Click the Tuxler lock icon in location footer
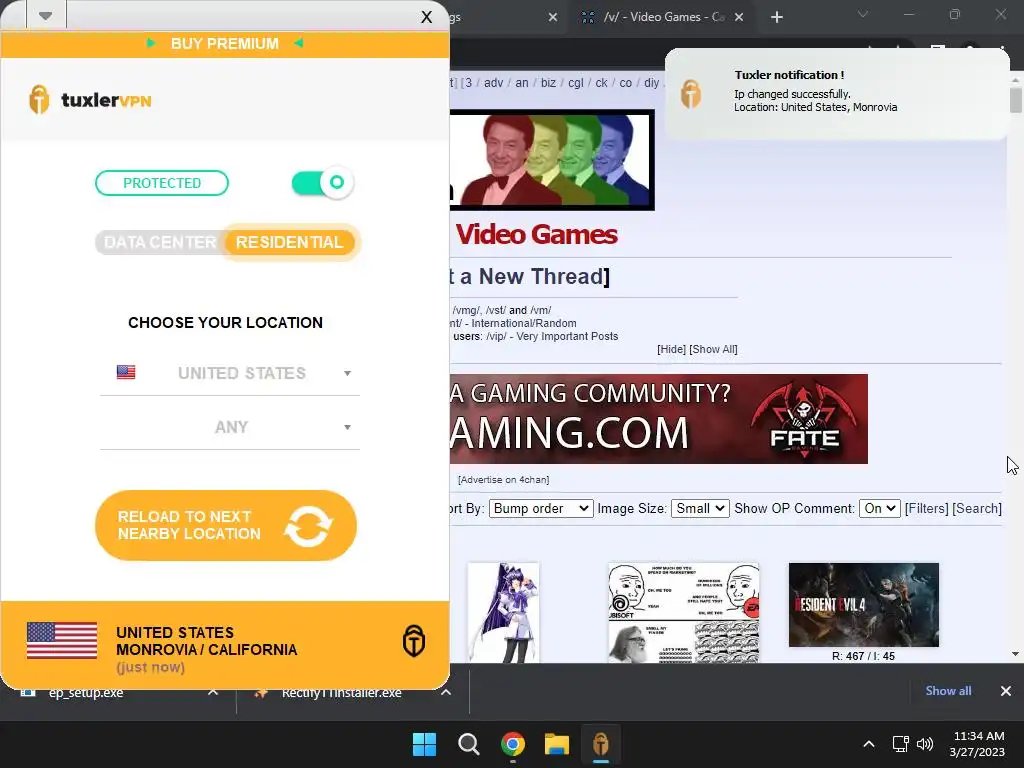This screenshot has height=768, width=1024. pyautogui.click(x=413, y=641)
